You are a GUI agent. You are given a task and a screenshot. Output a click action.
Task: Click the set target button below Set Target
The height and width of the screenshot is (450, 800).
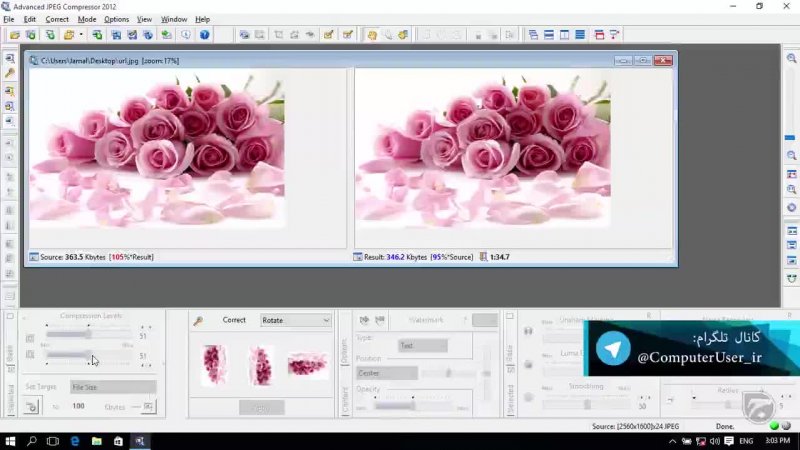[32, 406]
